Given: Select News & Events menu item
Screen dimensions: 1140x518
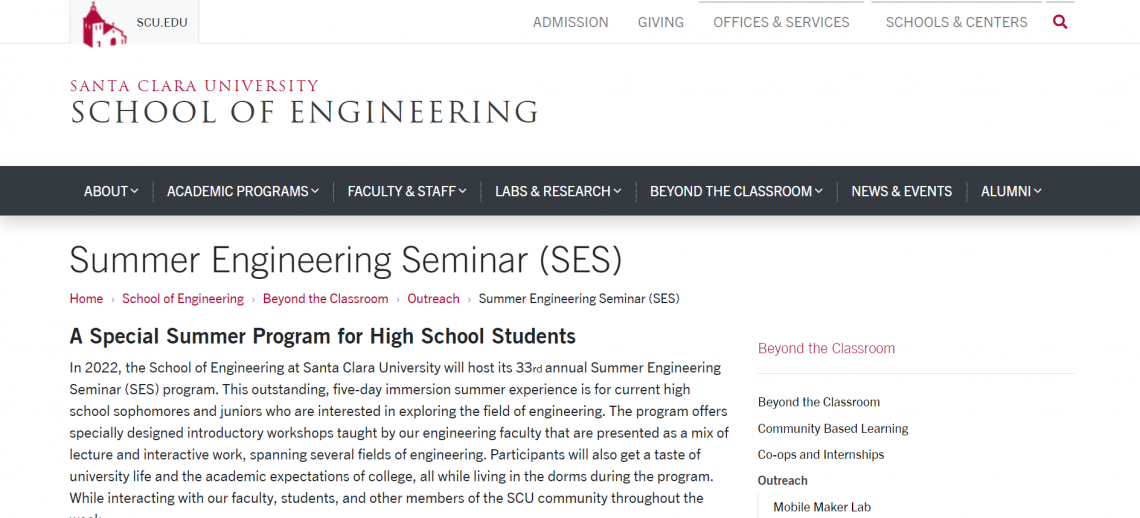Looking at the screenshot, I should 902,191.
